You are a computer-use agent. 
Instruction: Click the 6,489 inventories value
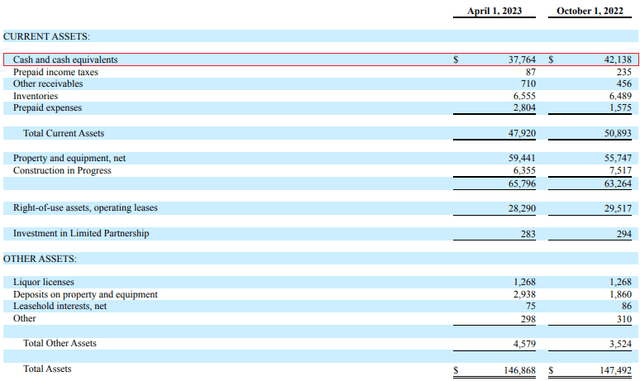tap(620, 96)
